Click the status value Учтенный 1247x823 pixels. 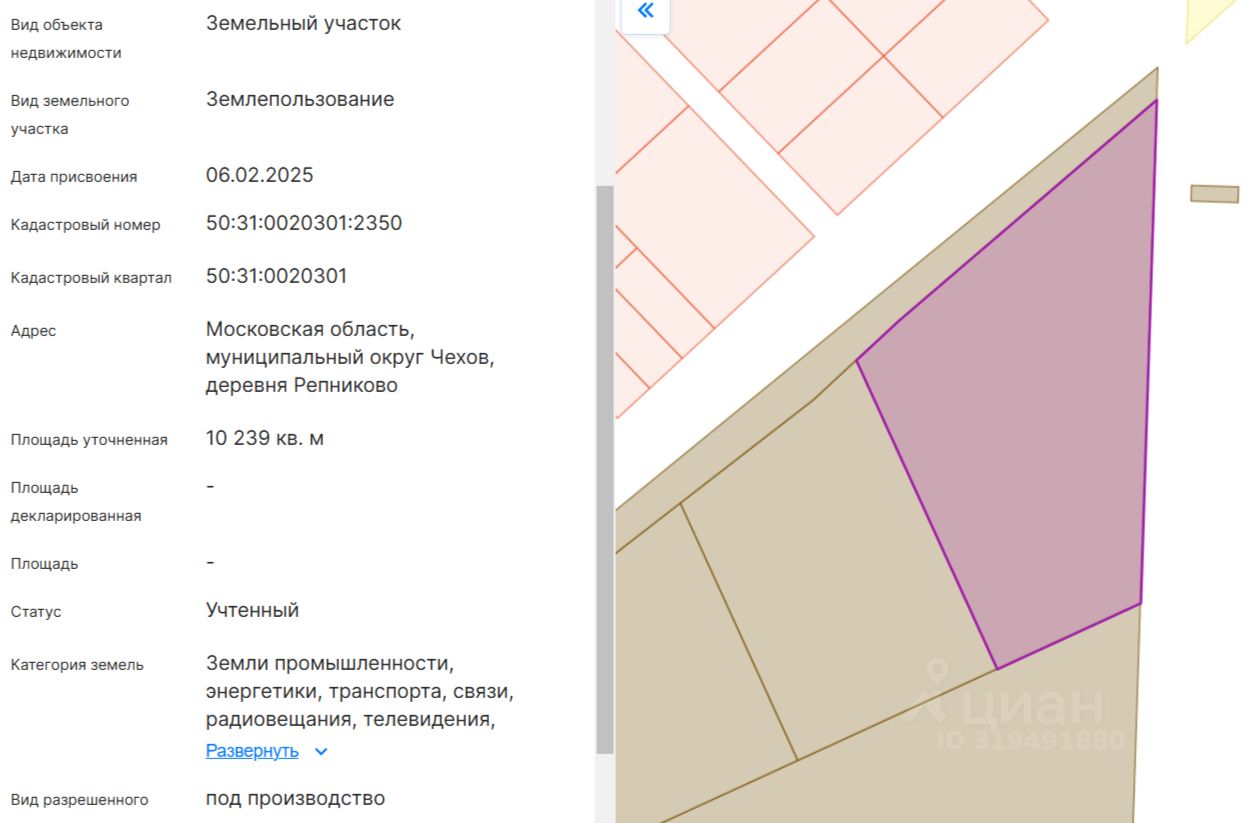[x=252, y=610]
